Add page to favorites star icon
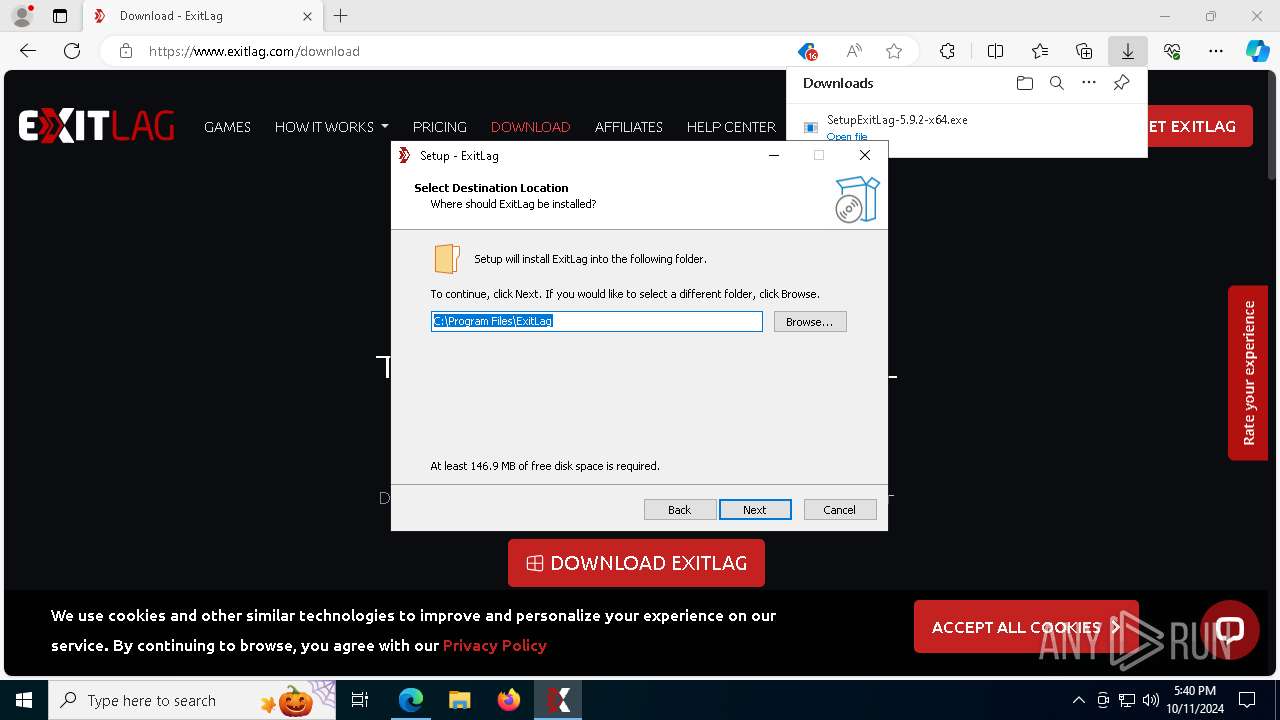The width and height of the screenshot is (1280, 720). 894,51
